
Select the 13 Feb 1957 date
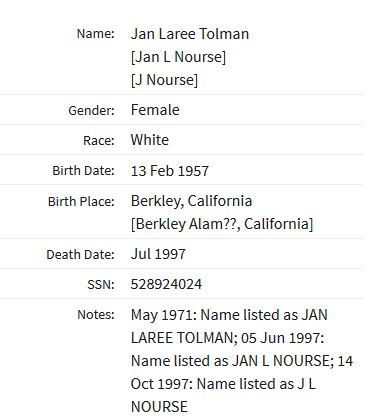pyautogui.click(x=170, y=171)
